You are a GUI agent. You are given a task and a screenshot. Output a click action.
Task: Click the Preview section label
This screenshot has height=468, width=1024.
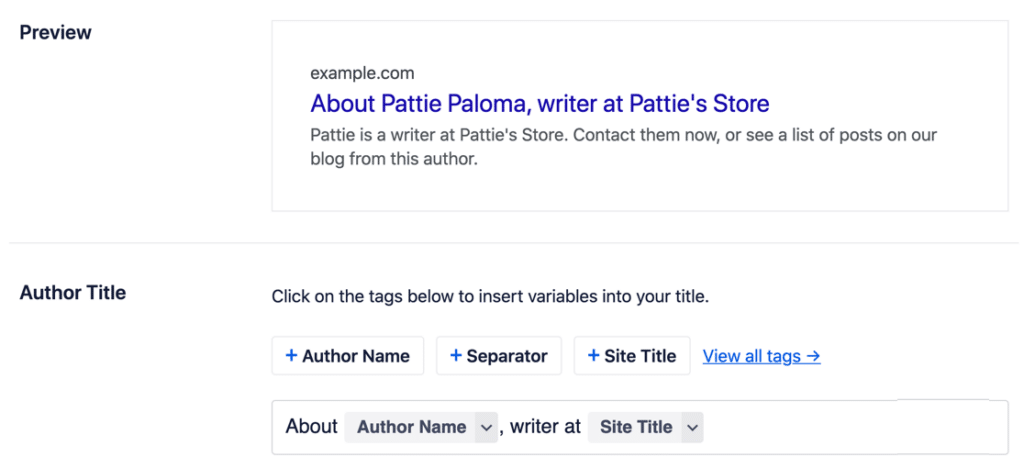coord(56,32)
